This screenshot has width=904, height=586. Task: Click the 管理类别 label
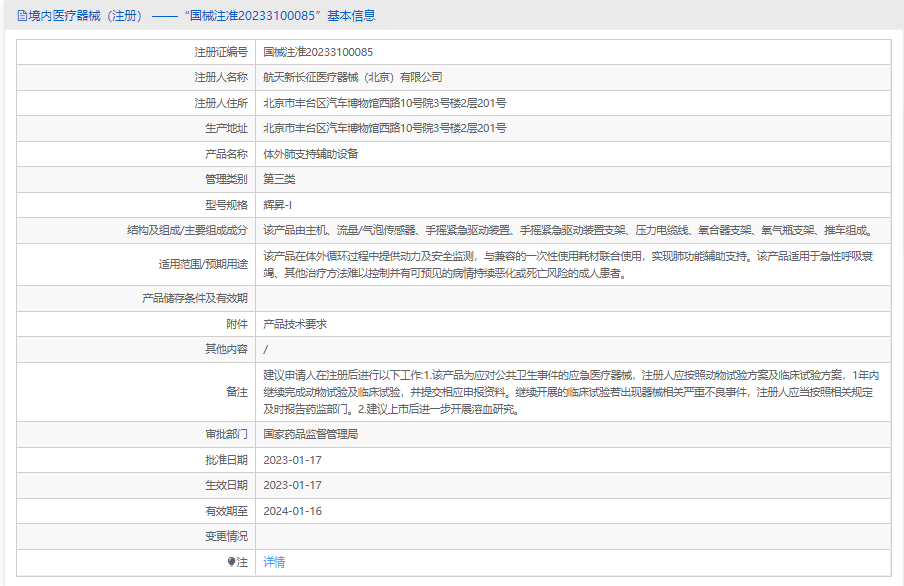[x=226, y=179]
